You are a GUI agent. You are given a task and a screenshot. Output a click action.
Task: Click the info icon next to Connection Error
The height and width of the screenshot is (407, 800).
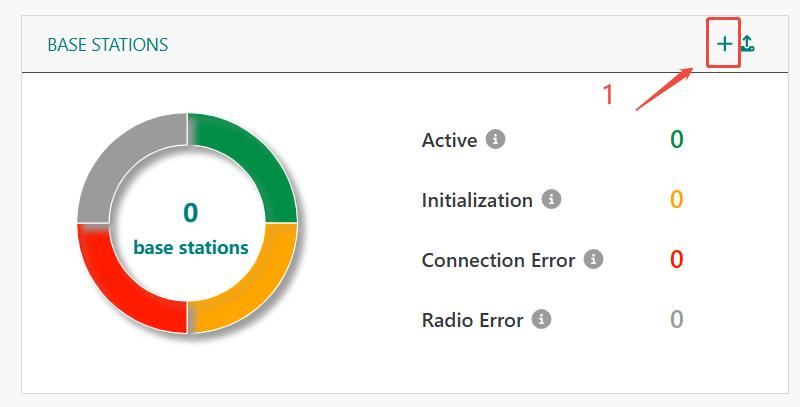coord(593,259)
